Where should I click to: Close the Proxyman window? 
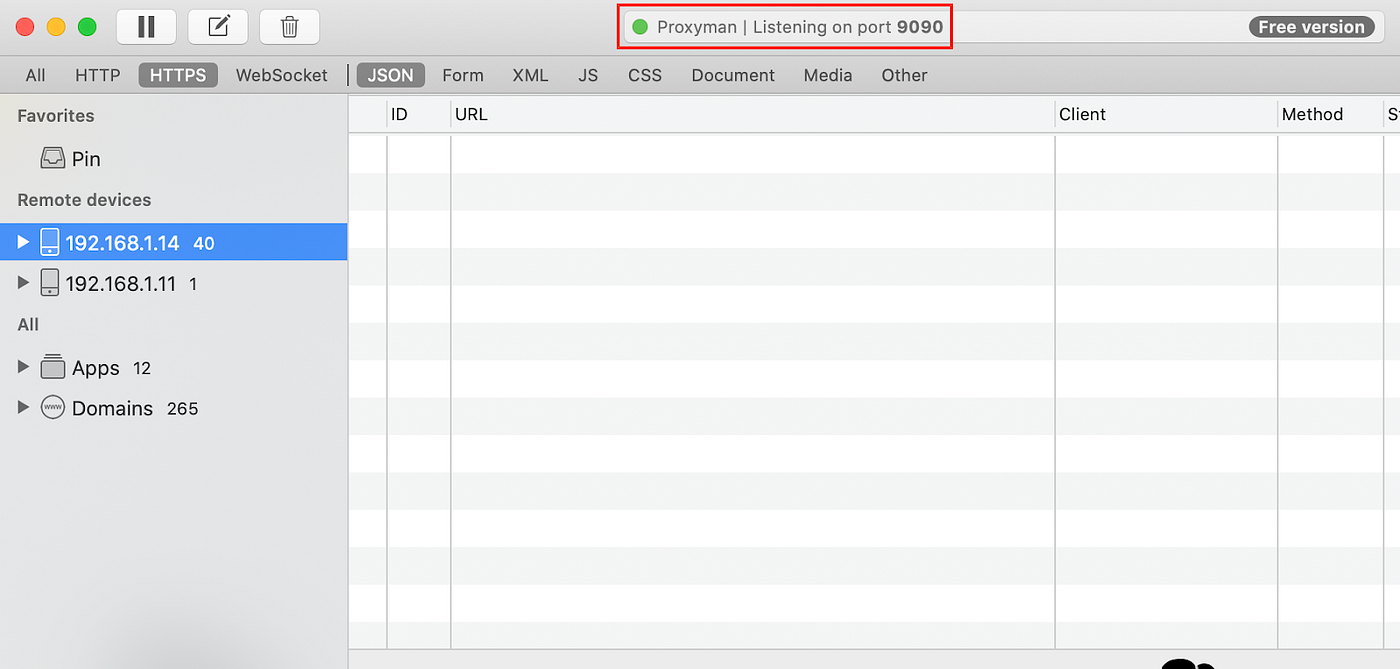coord(25,27)
